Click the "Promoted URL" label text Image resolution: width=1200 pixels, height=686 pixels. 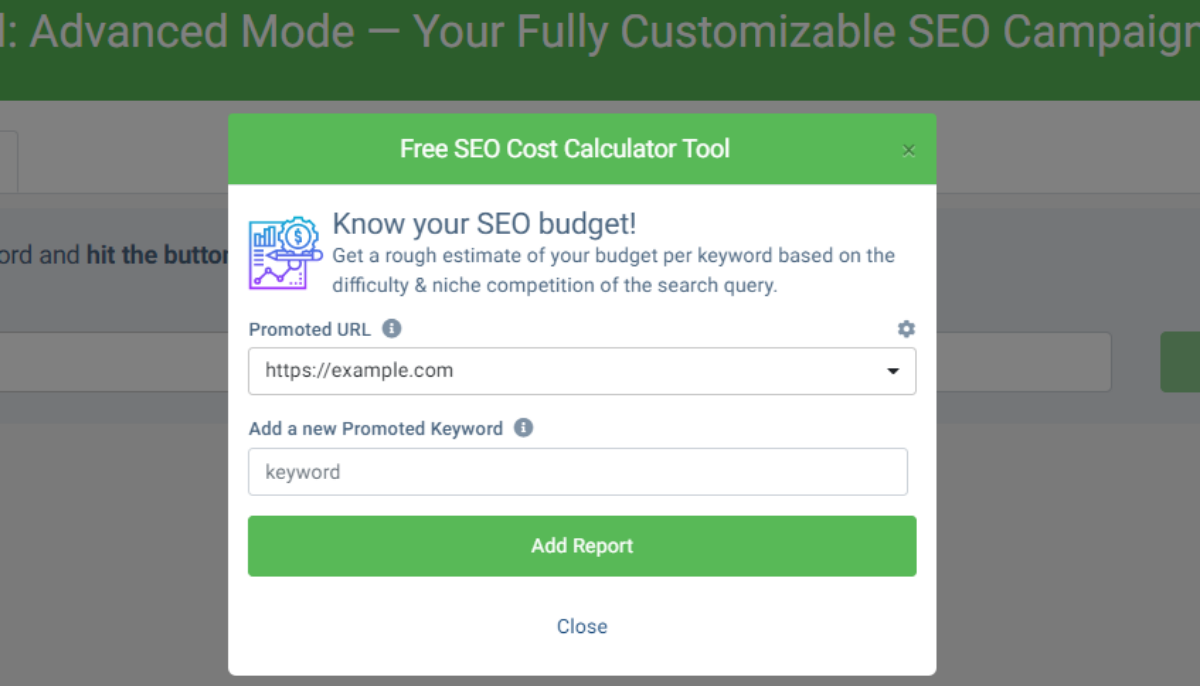[310, 329]
